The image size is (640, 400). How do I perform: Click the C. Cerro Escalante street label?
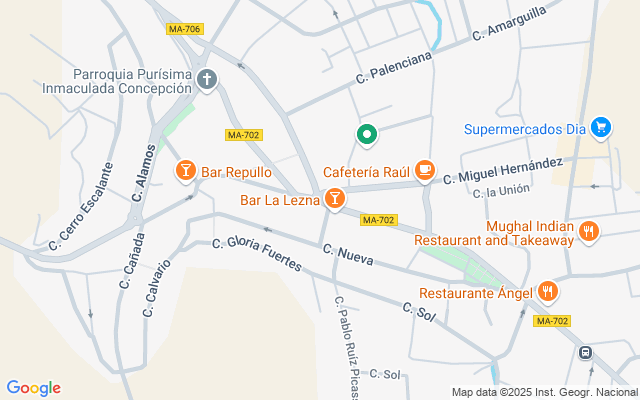[x=80, y=207]
